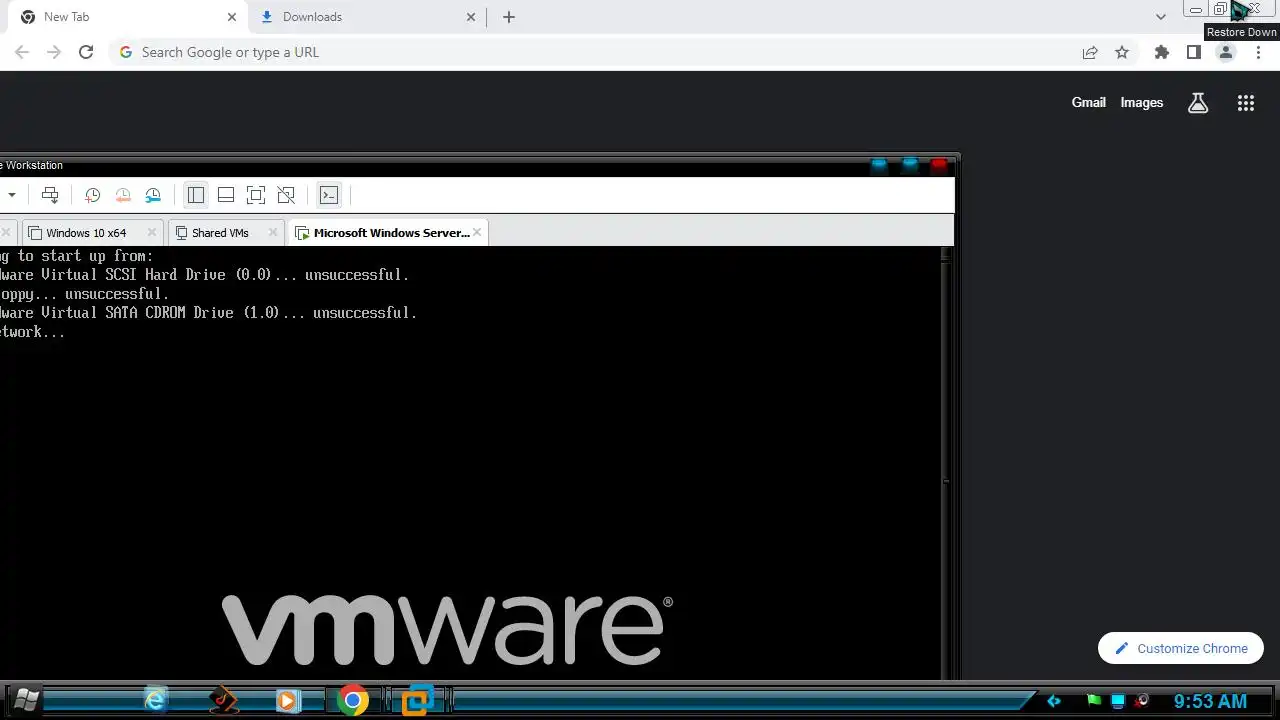The image size is (1280, 720).
Task: Switch VMware to Unity mode
Action: coord(286,195)
